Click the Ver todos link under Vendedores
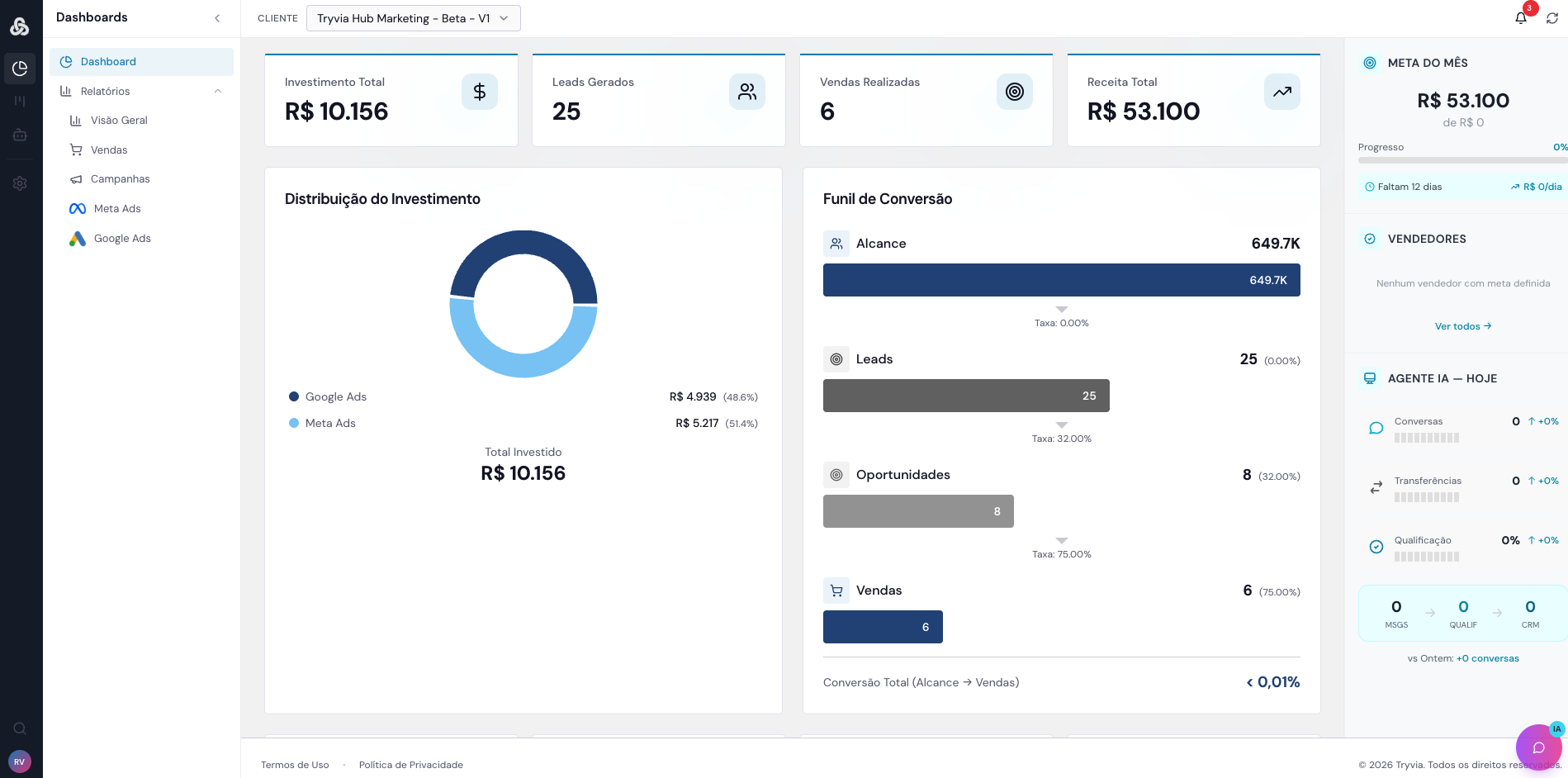This screenshot has width=1568, height=778. tap(1462, 325)
